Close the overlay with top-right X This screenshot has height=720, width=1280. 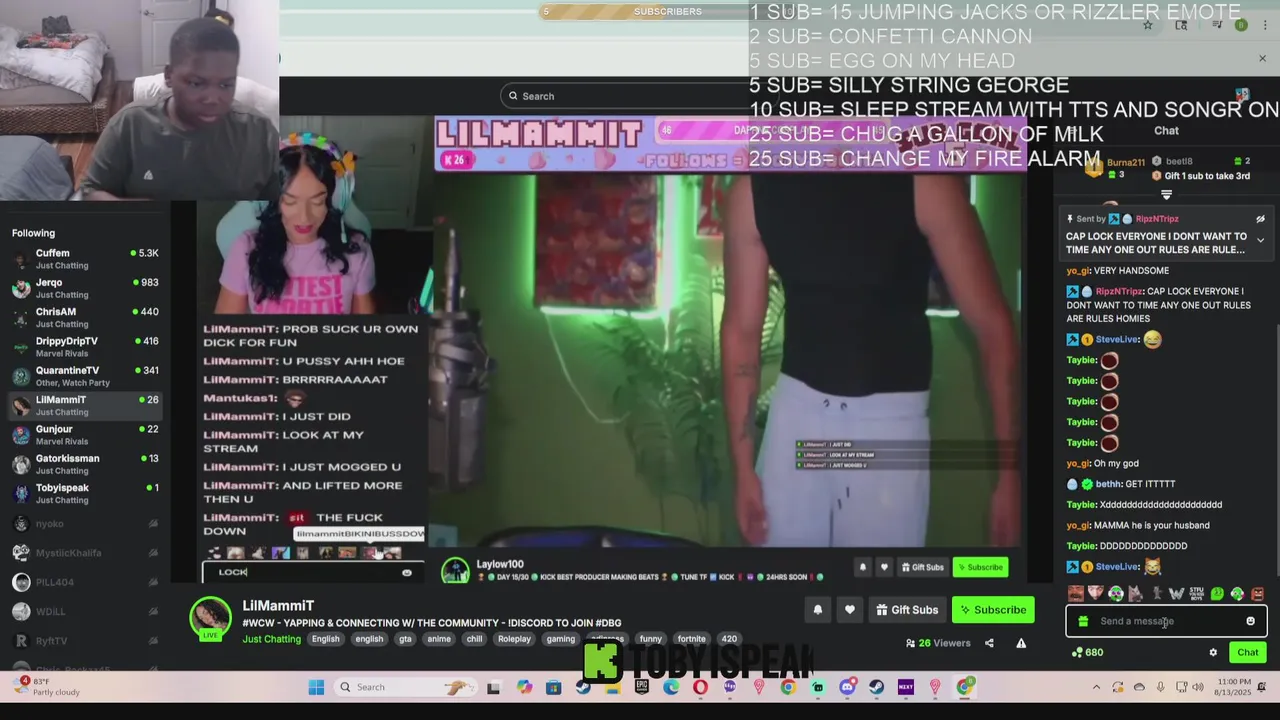tap(1262, 59)
